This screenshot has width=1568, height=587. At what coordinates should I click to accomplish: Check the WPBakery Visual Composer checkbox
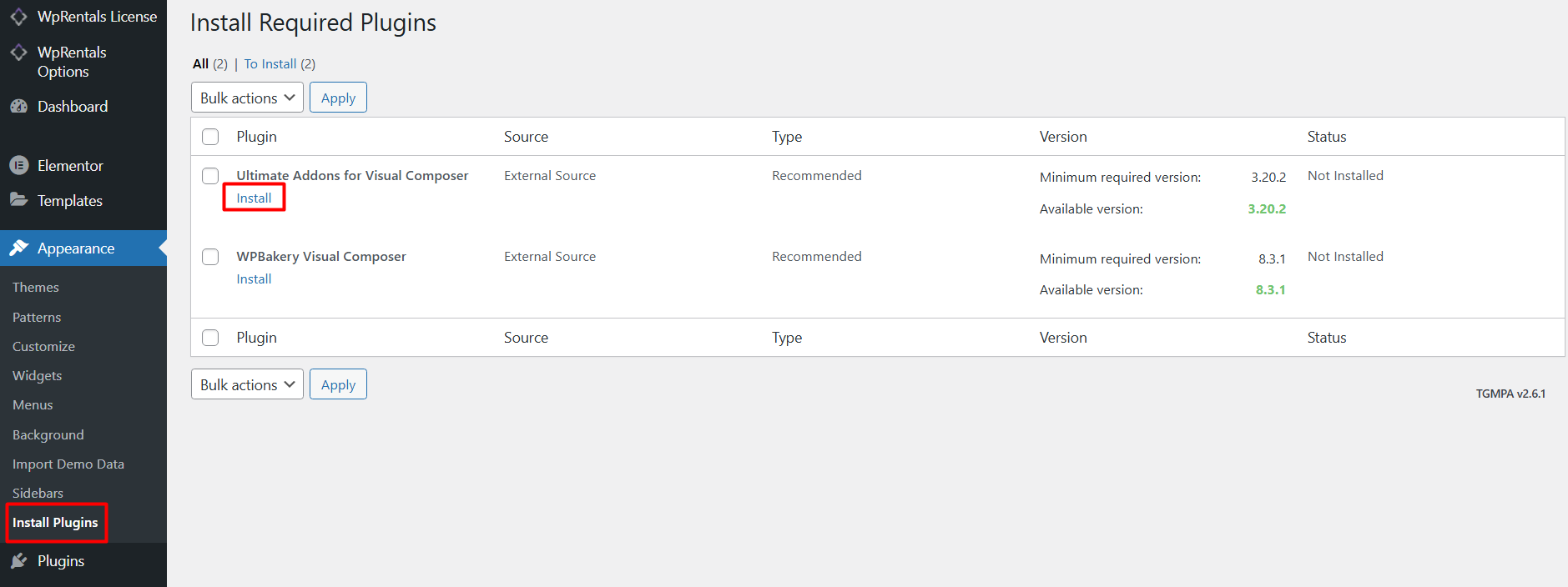pos(210,257)
